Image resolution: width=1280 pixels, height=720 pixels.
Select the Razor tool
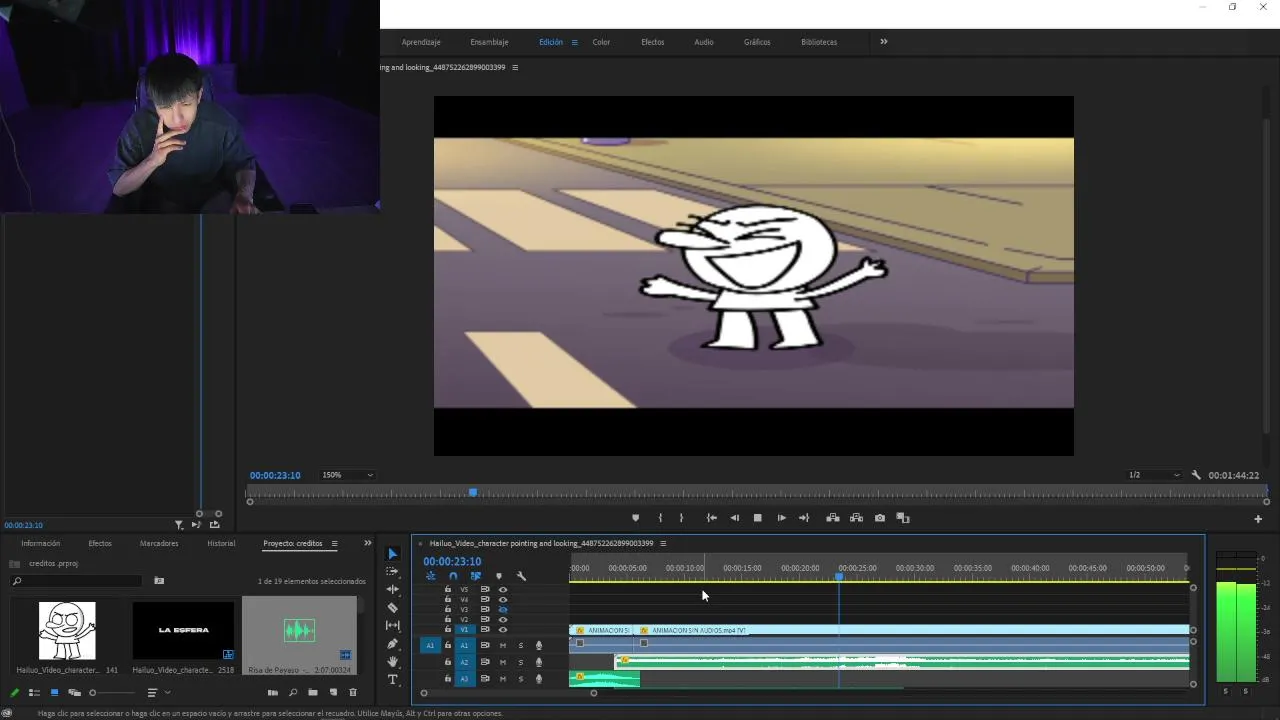pos(392,608)
